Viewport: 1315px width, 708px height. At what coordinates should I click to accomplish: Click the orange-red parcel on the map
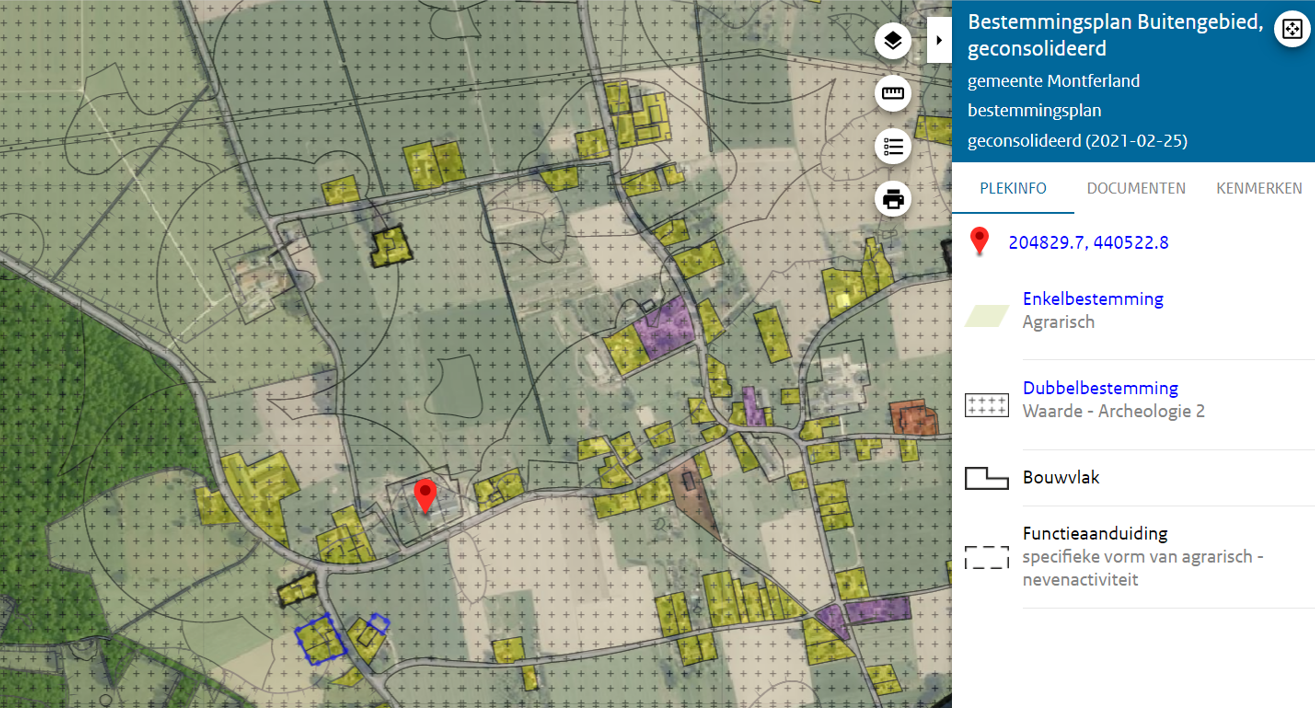coord(915,418)
